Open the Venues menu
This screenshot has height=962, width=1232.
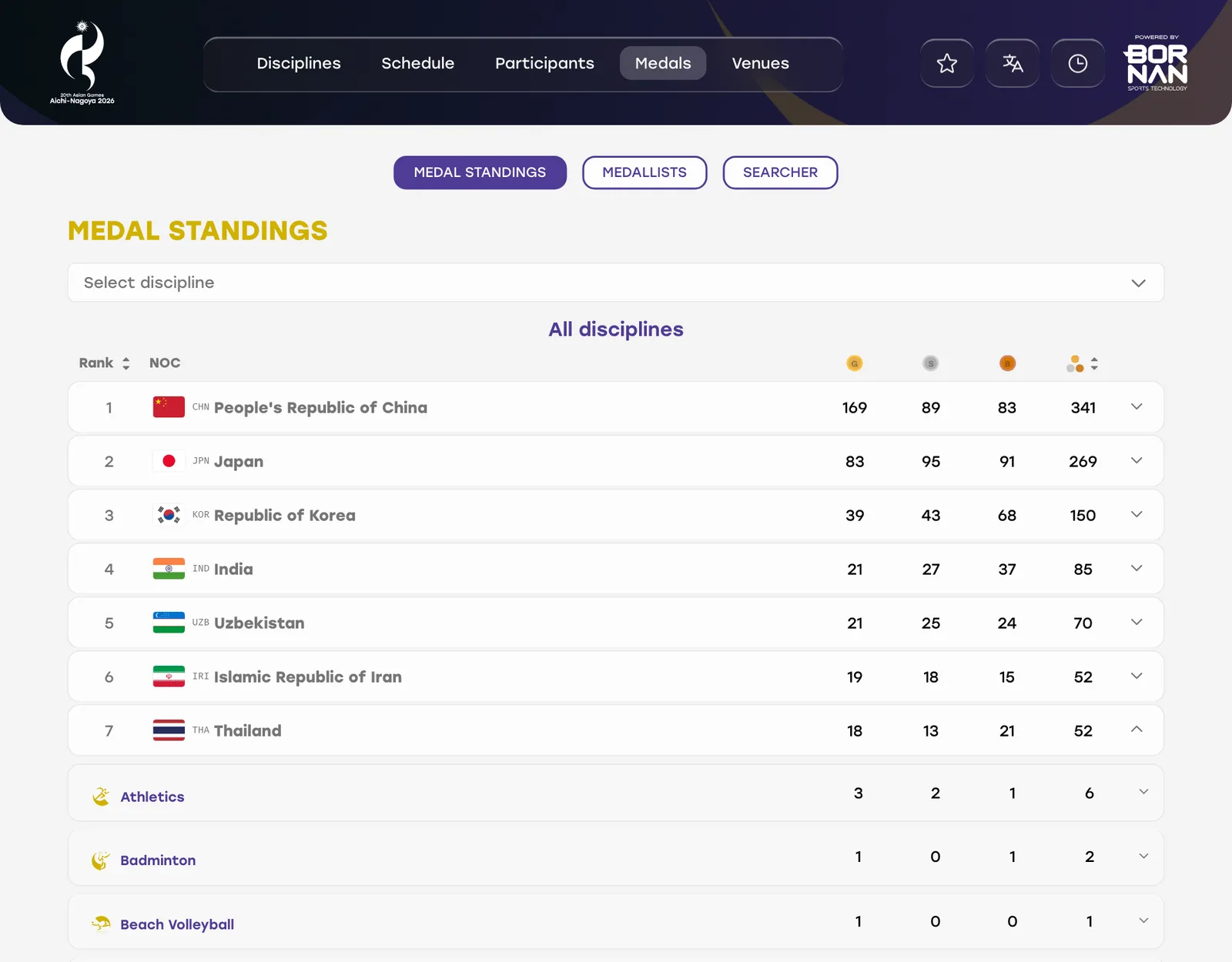[x=760, y=63]
